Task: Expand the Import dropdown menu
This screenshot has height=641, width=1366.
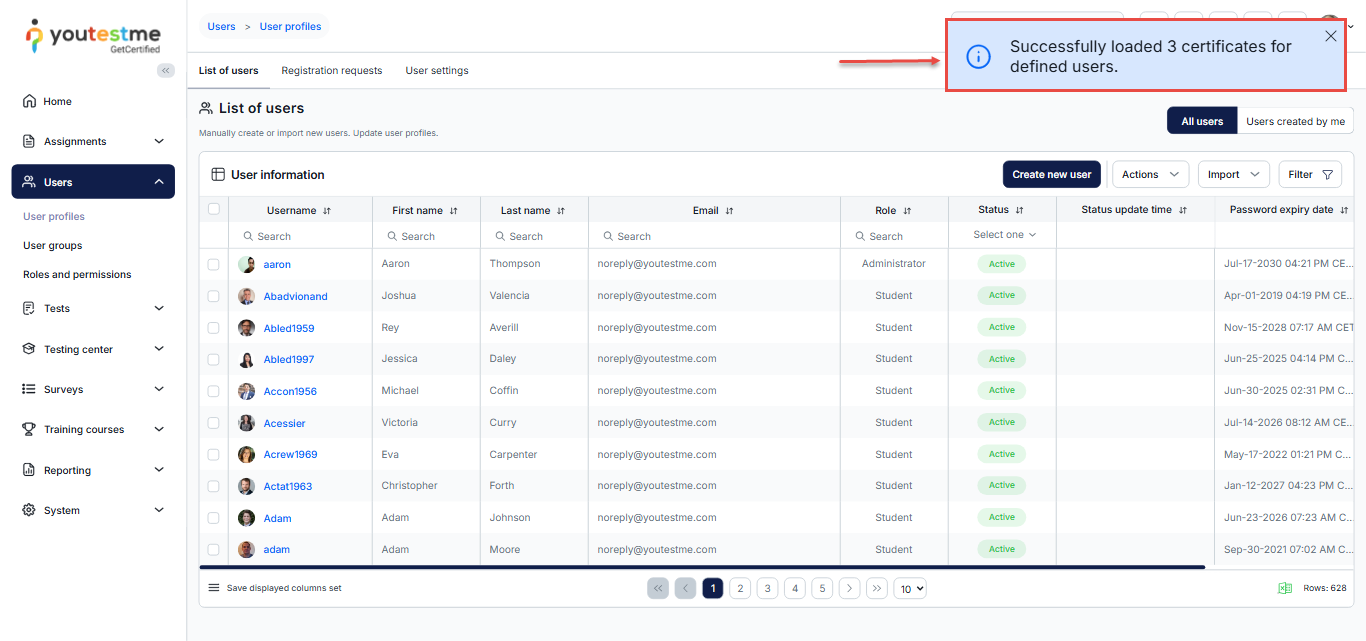Action: pos(1233,174)
